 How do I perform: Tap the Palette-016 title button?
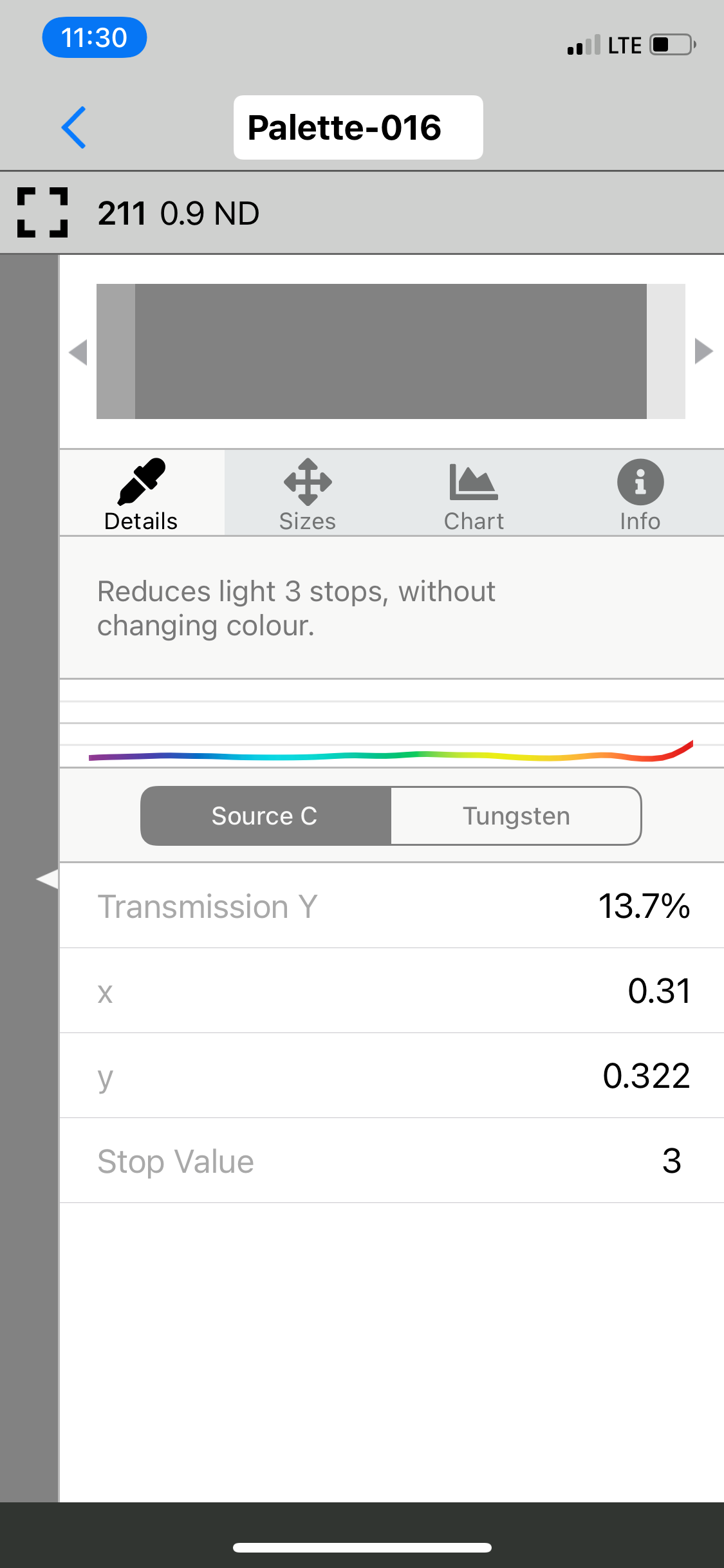coord(358,127)
